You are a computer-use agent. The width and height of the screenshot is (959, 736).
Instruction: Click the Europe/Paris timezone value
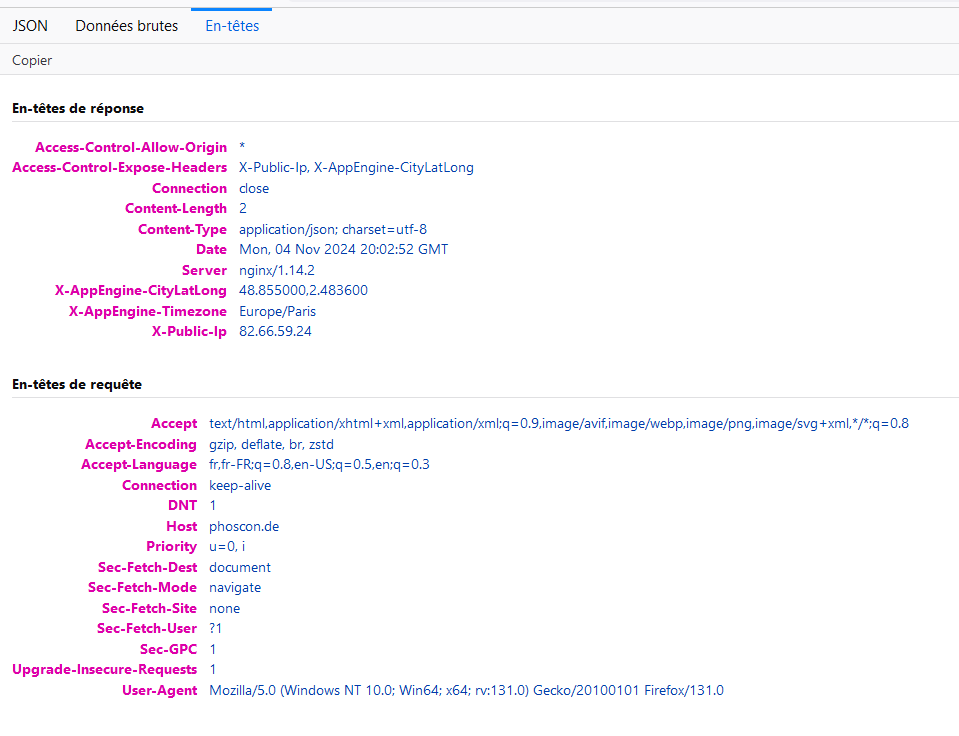tap(278, 311)
